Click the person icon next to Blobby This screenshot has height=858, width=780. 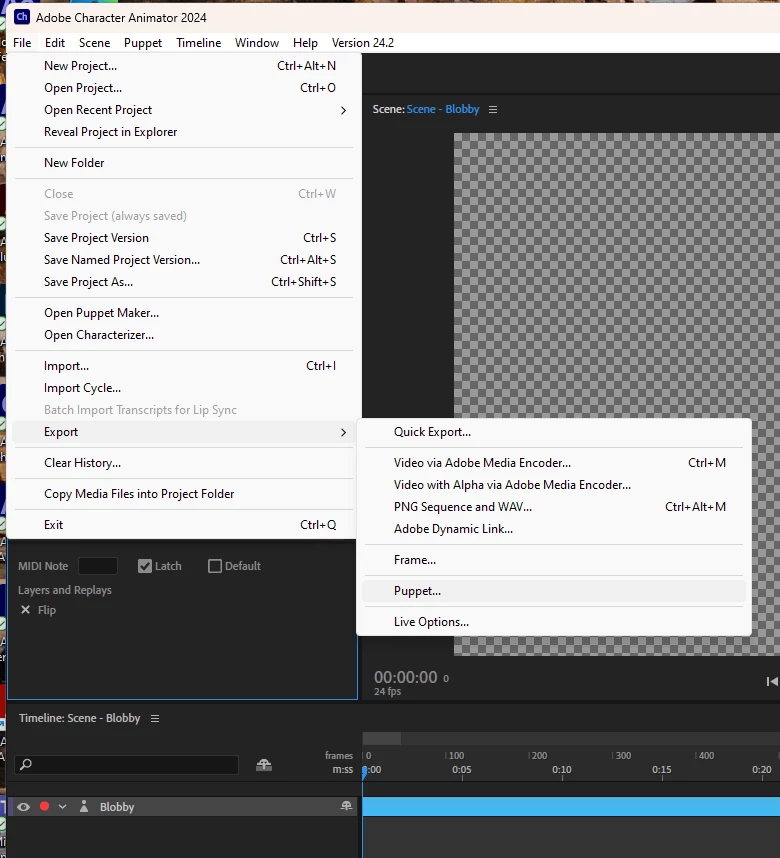tap(84, 807)
